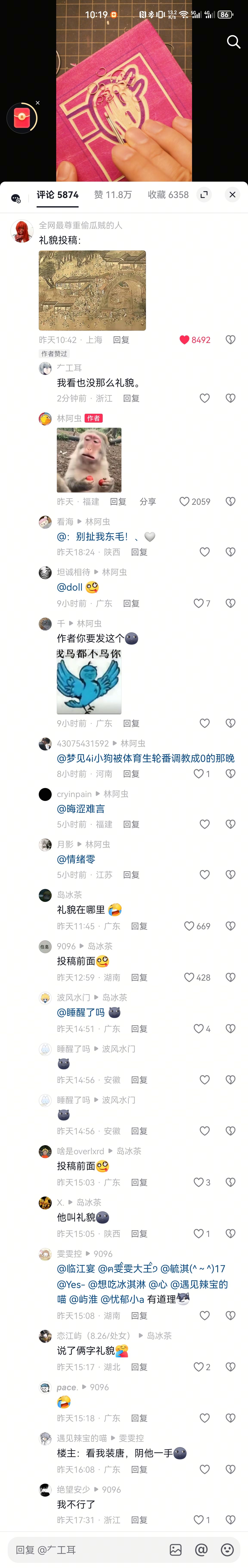This screenshot has height=1568, width=248.
Task: Focus the 回复 reply input field
Action: coord(85,1549)
